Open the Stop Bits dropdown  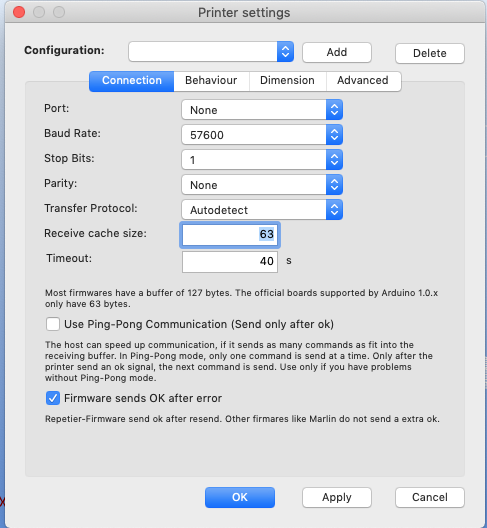[262, 160]
